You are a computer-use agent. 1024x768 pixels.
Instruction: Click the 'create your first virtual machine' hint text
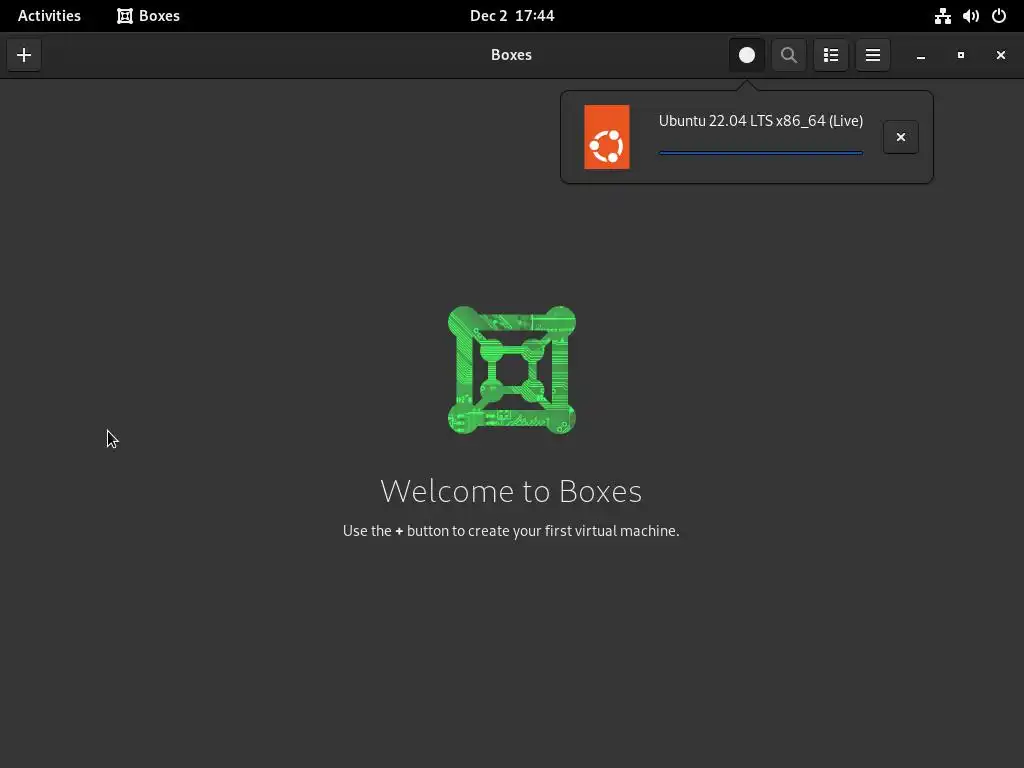tap(511, 531)
